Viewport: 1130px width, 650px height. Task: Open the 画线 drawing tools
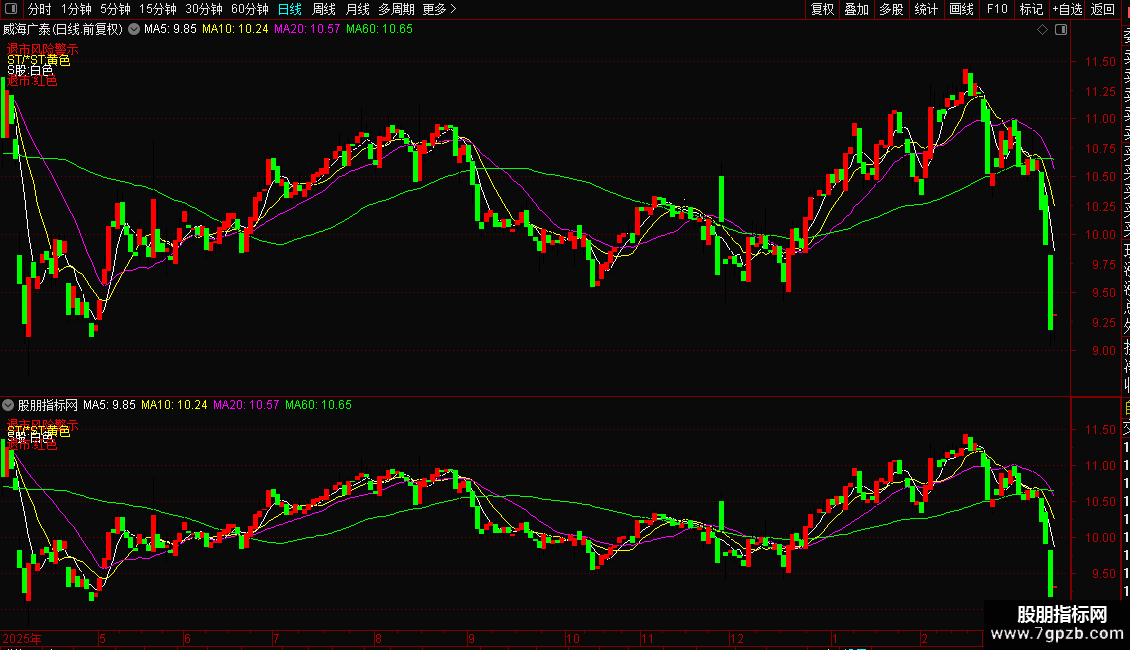tap(961, 9)
